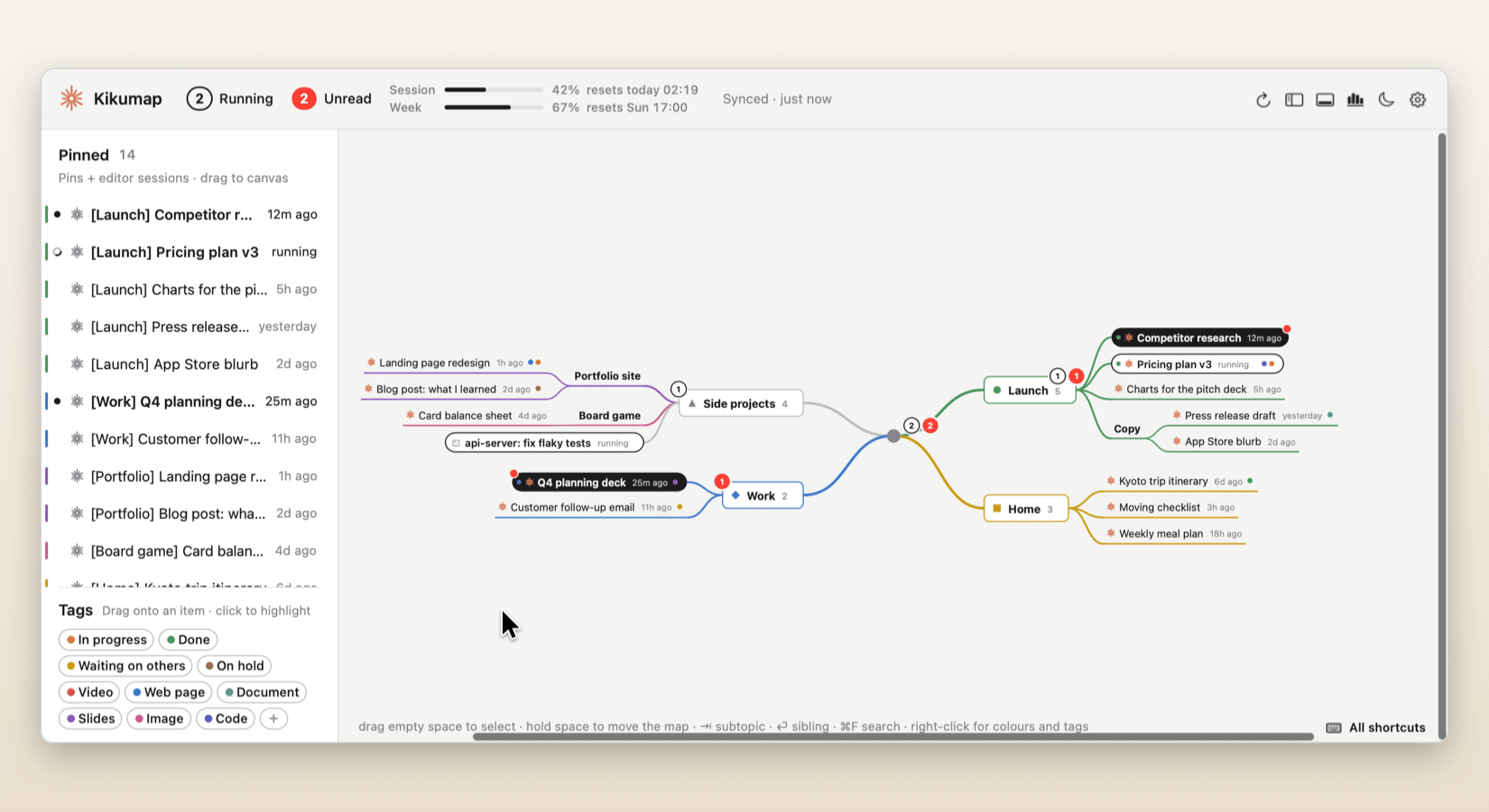Viewport: 1489px width, 812px height.
Task: Open the Running sessions counter
Action: (x=230, y=98)
